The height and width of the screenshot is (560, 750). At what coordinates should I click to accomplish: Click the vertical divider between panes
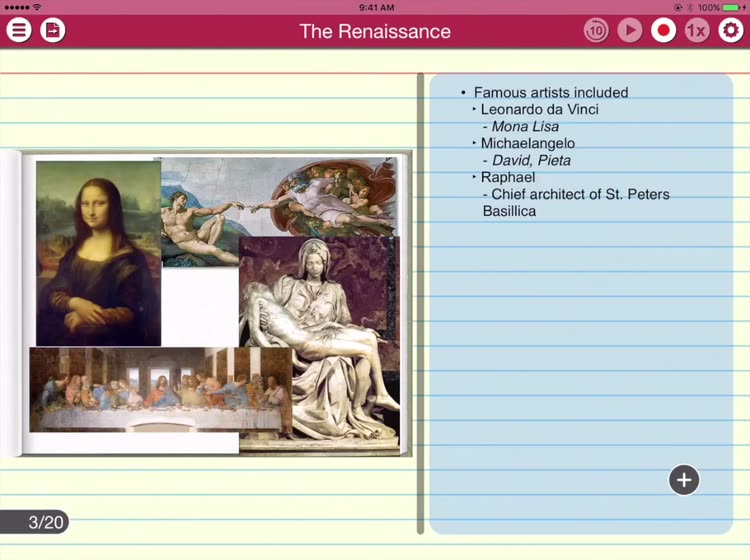pyautogui.click(x=420, y=300)
